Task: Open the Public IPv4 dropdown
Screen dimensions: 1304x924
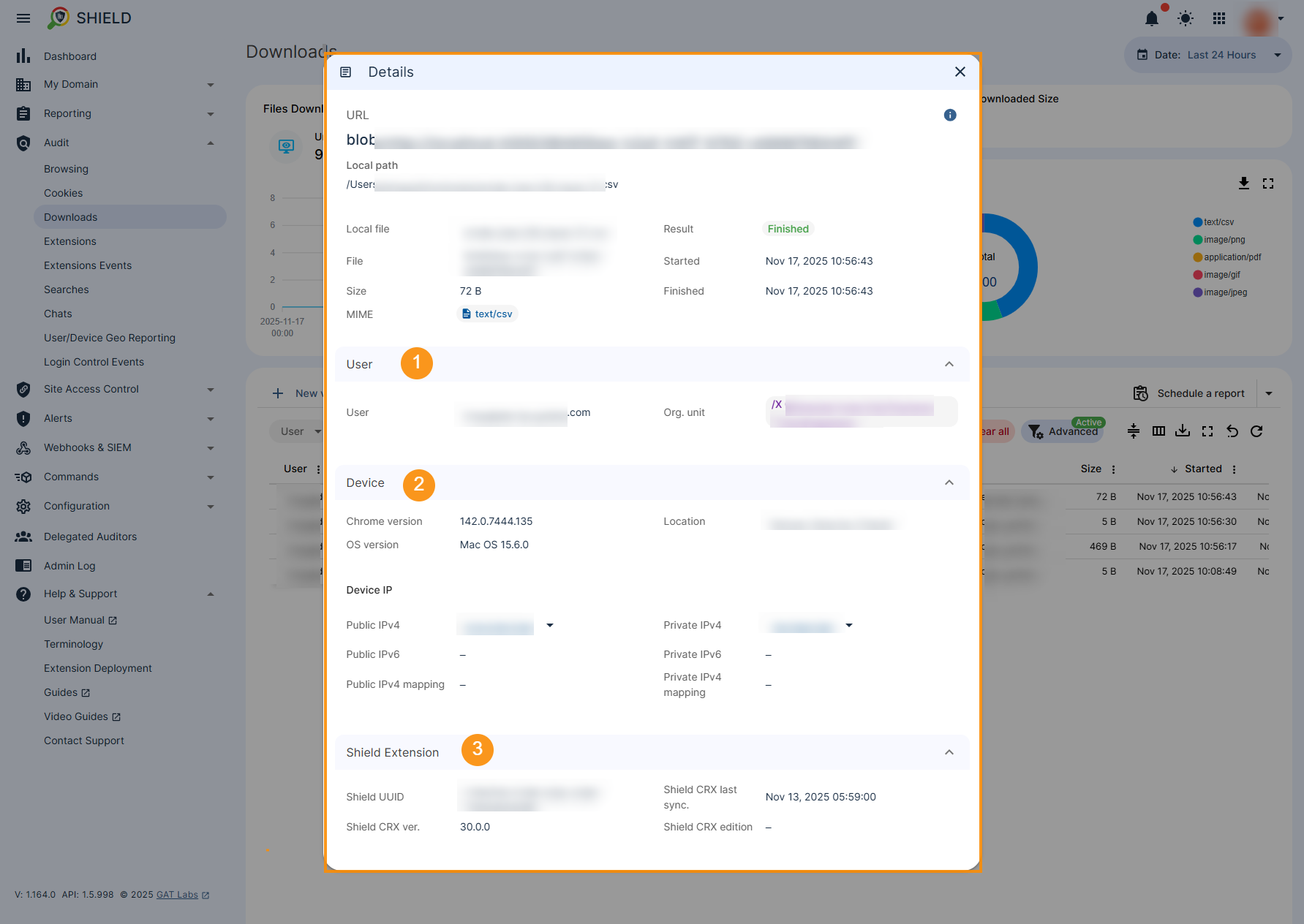Action: tap(550, 625)
